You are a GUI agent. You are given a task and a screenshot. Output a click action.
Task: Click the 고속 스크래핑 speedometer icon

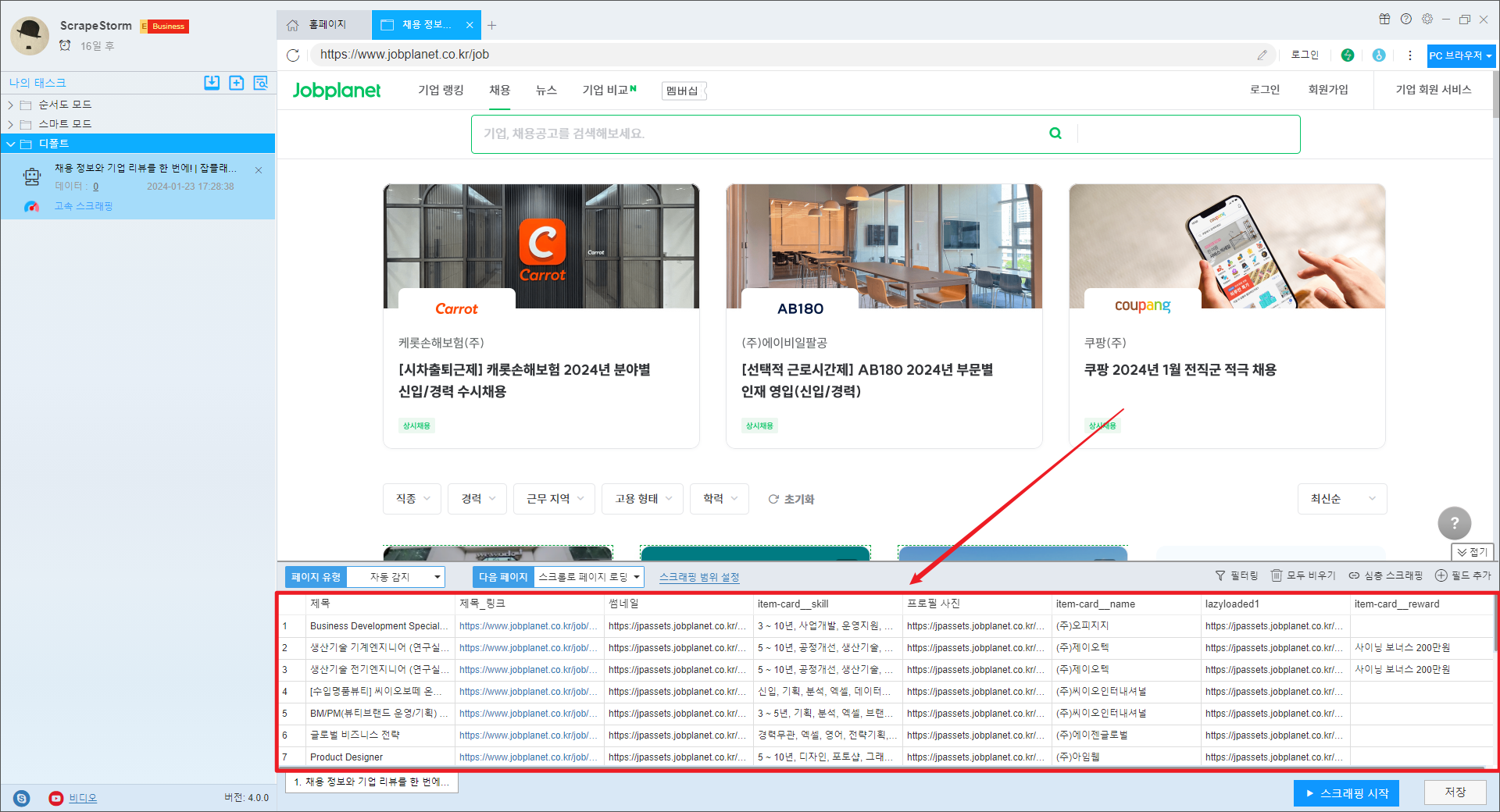pos(31,207)
